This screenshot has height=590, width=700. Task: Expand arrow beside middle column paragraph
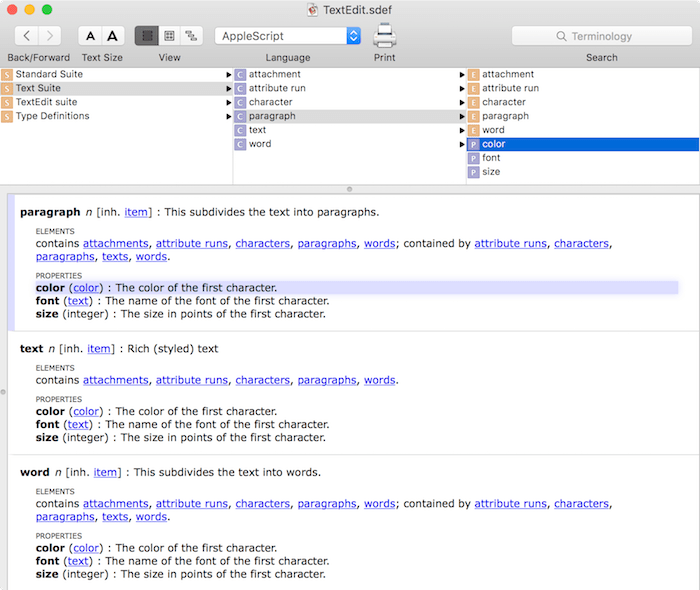point(462,116)
